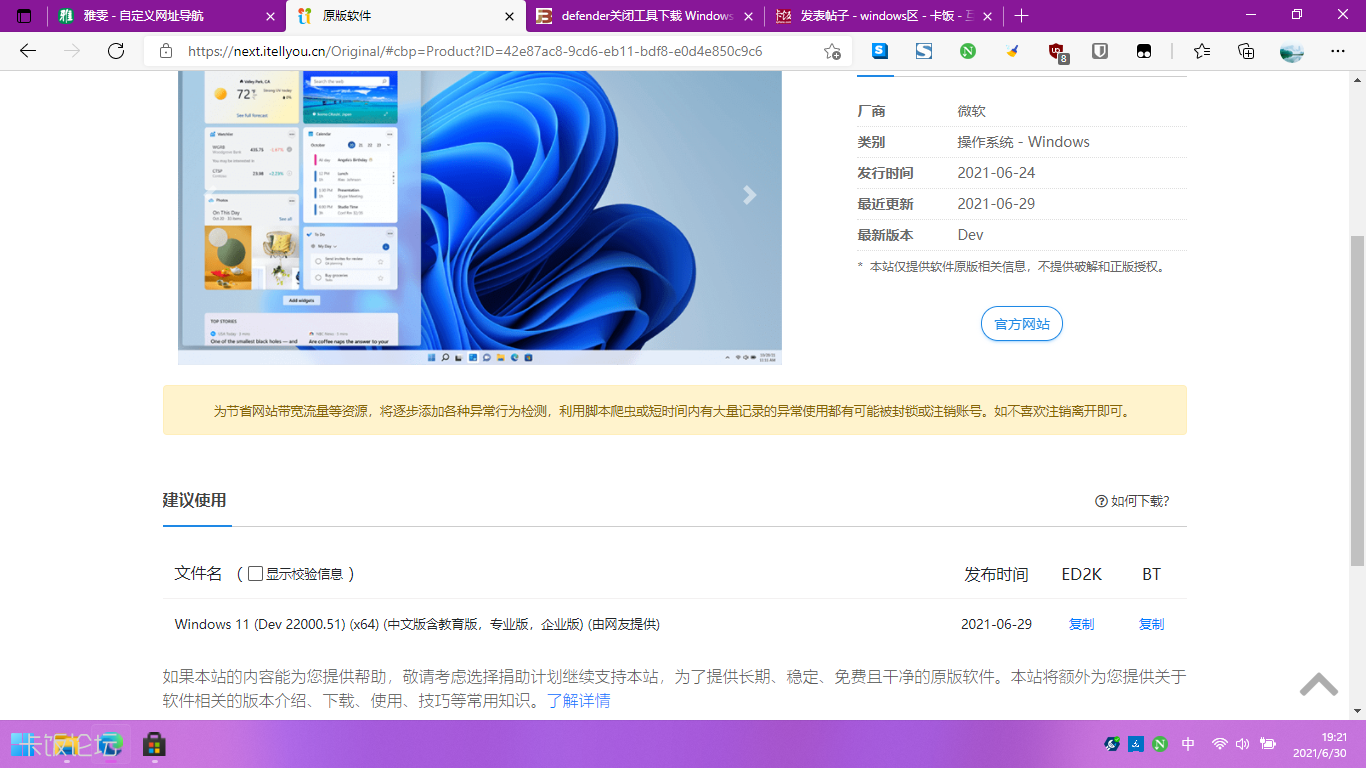Click the page vertical scrollbar thumb
Viewport: 1366px width, 768px height.
[x=1357, y=400]
